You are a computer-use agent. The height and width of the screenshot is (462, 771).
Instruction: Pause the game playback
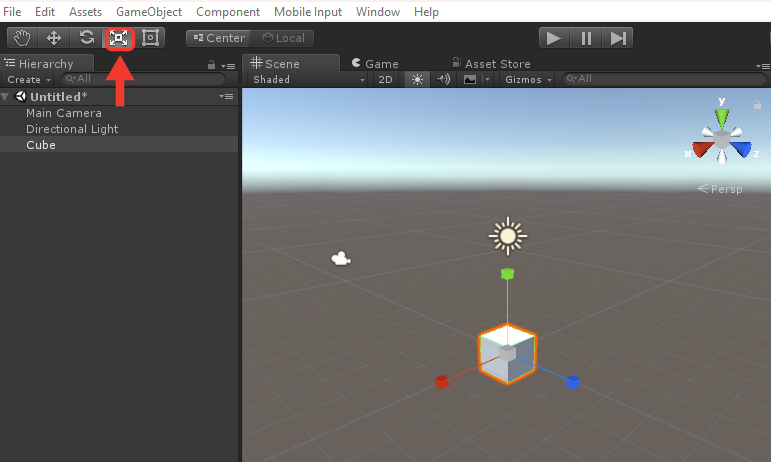tap(586, 38)
